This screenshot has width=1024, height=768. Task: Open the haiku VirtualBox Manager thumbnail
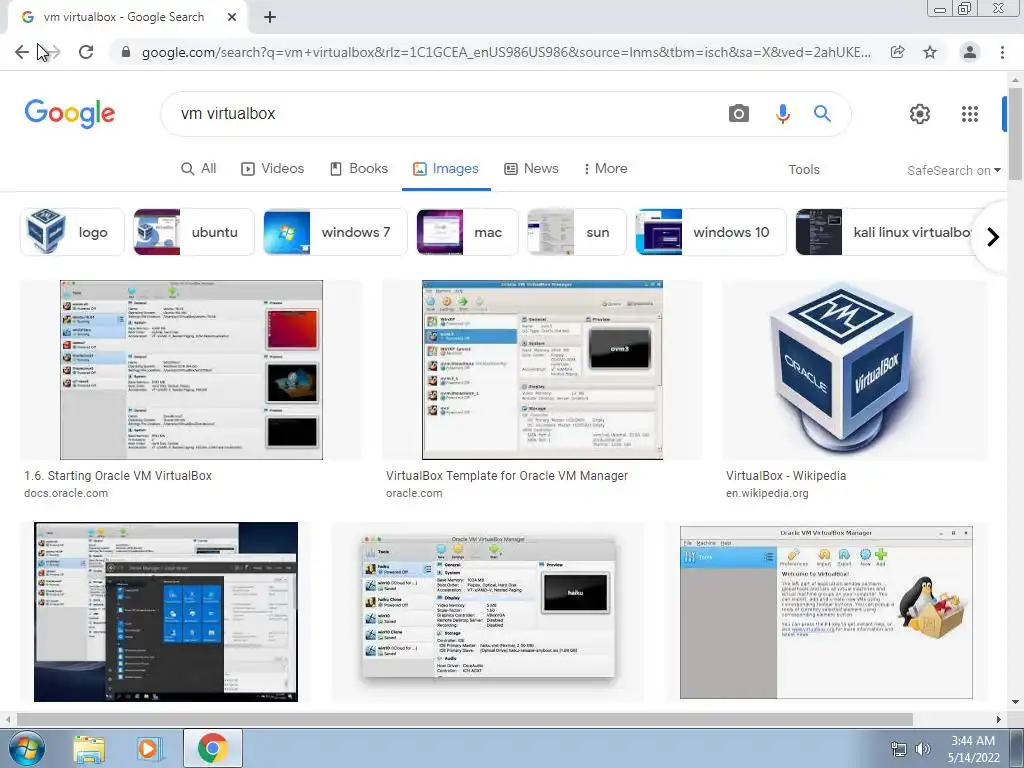tap(488, 612)
